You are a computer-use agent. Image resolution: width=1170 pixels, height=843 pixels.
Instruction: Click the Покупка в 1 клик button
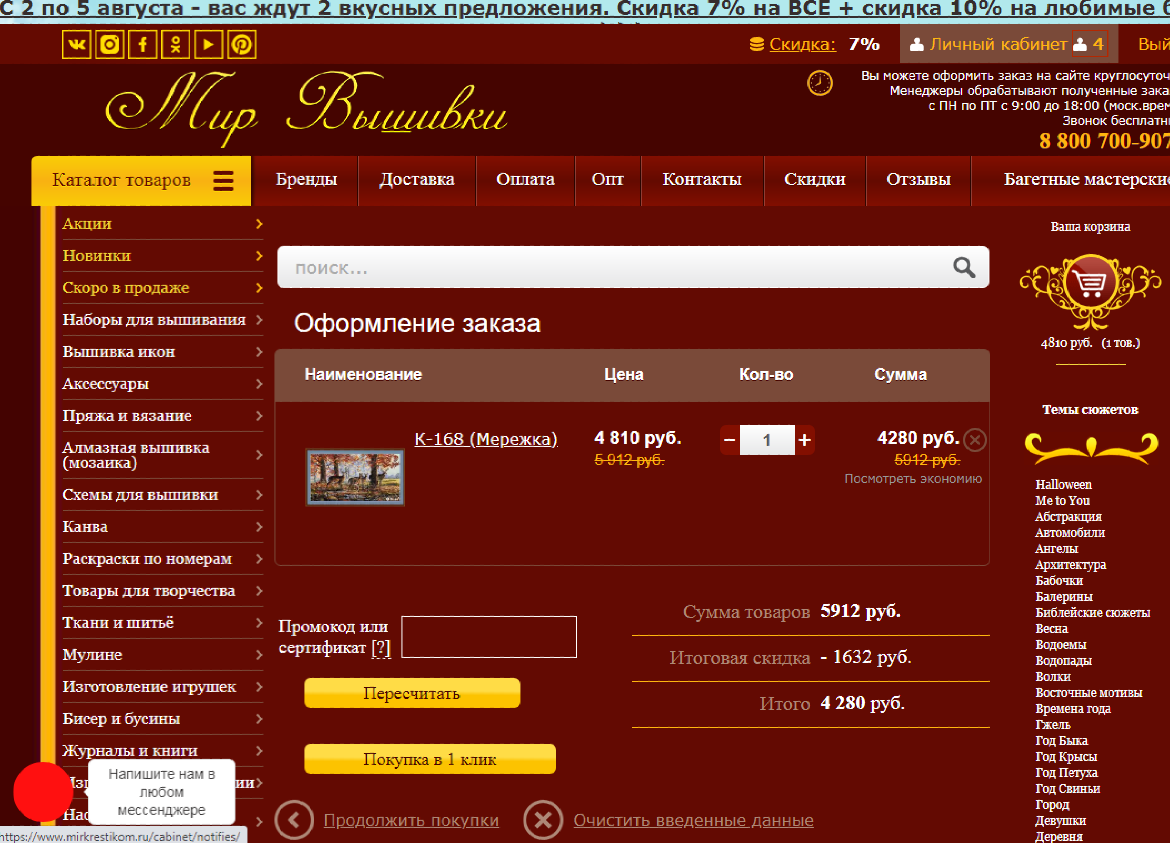point(429,760)
